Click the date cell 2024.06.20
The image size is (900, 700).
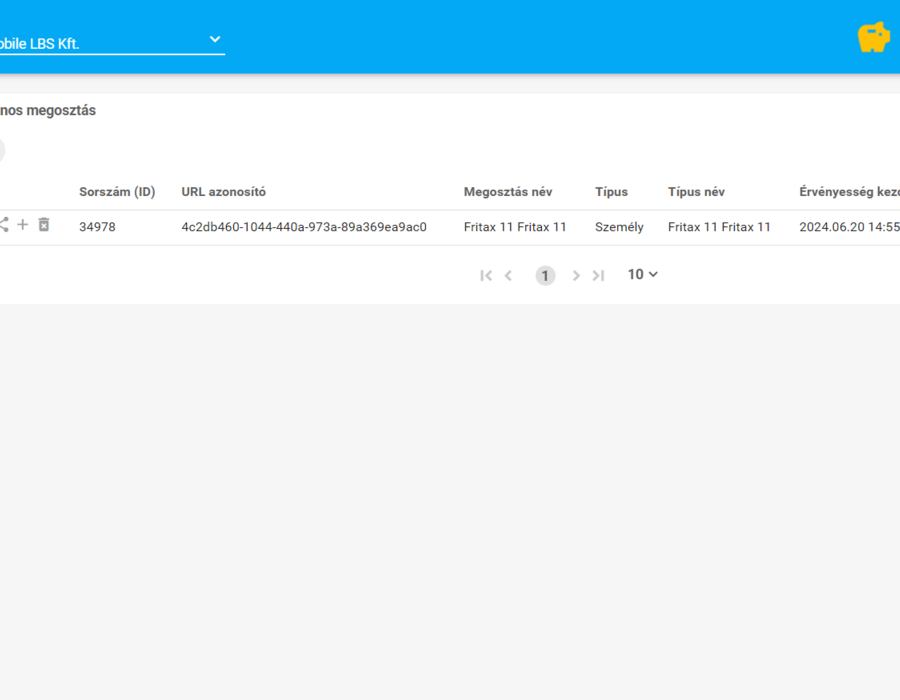849,227
